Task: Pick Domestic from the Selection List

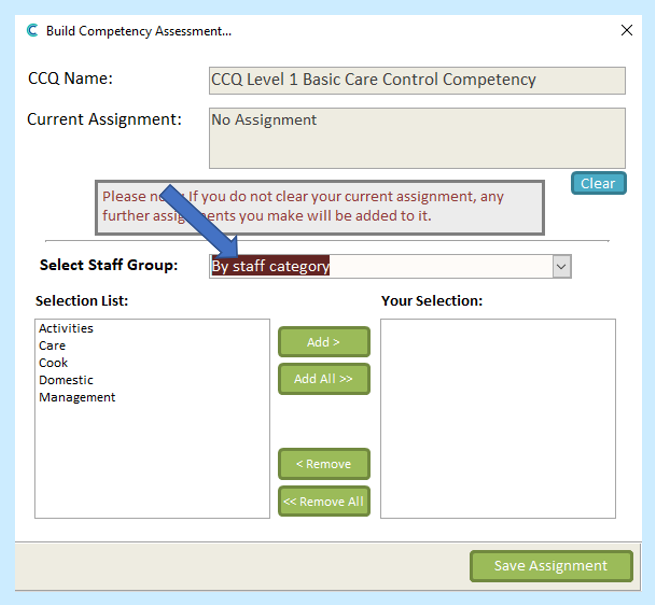Action: pos(66,380)
